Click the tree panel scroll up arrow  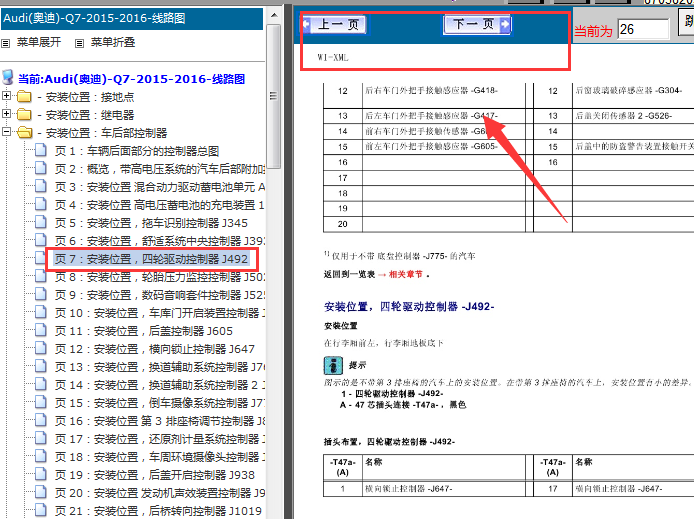274,15
